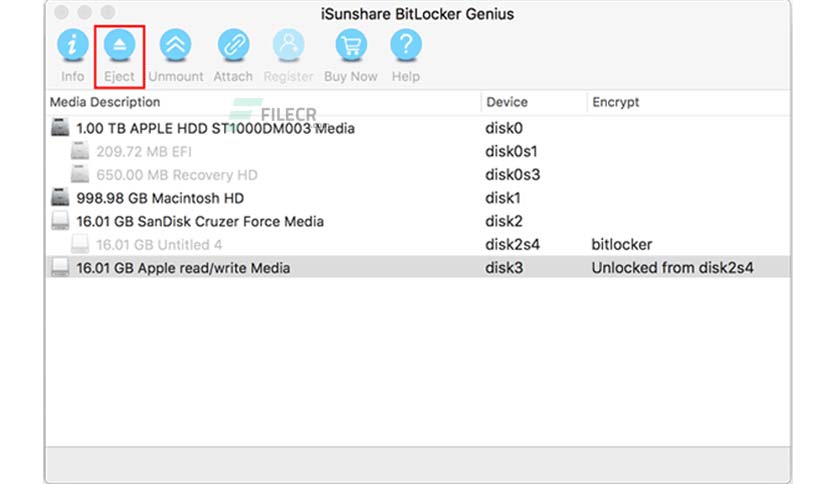836x484 pixels.
Task: Open the Register toolbar icon
Action: tap(288, 45)
